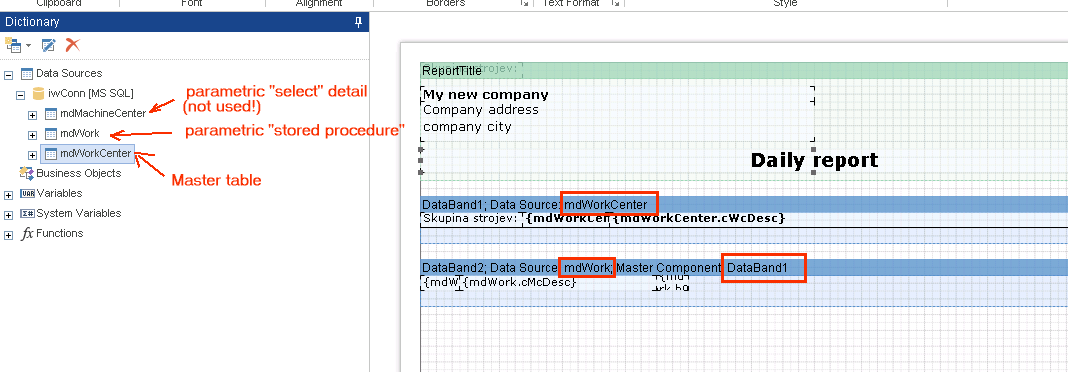
Task: Select the 'company city' text line
Action: click(x=467, y=127)
